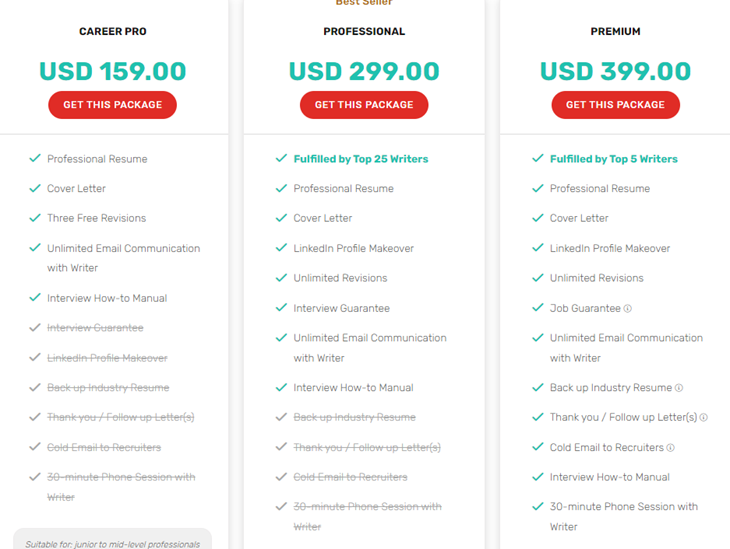Click the 'Suitable for junior to mid-level professionals' note
730x549 pixels.
(113, 543)
